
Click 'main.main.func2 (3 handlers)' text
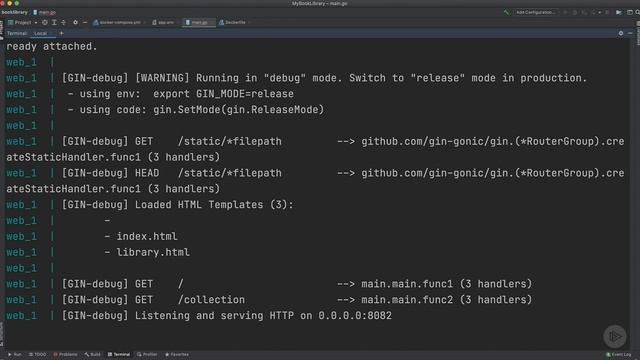tap(447, 300)
